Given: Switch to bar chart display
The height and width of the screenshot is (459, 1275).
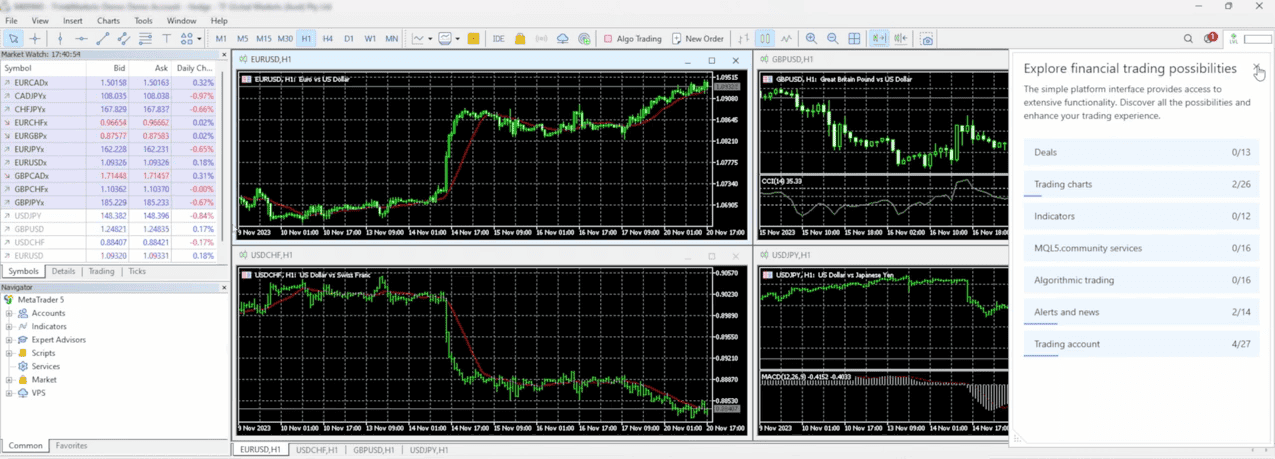Looking at the screenshot, I should coord(743,39).
